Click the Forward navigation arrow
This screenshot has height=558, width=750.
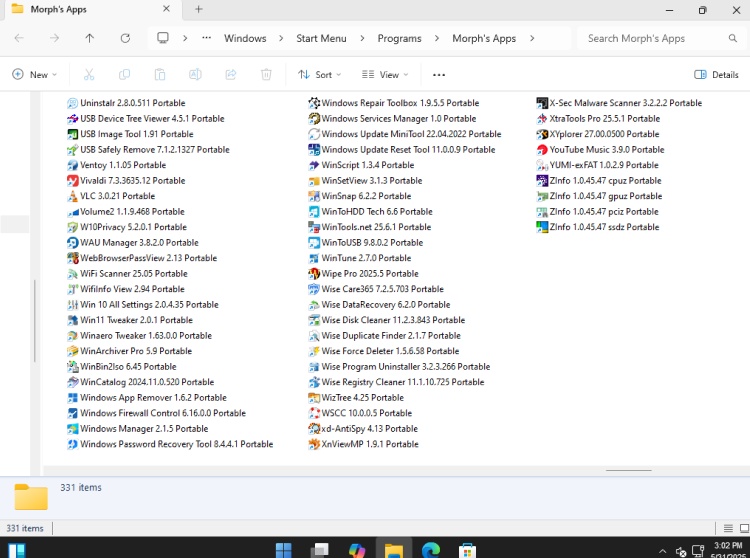pos(55,38)
